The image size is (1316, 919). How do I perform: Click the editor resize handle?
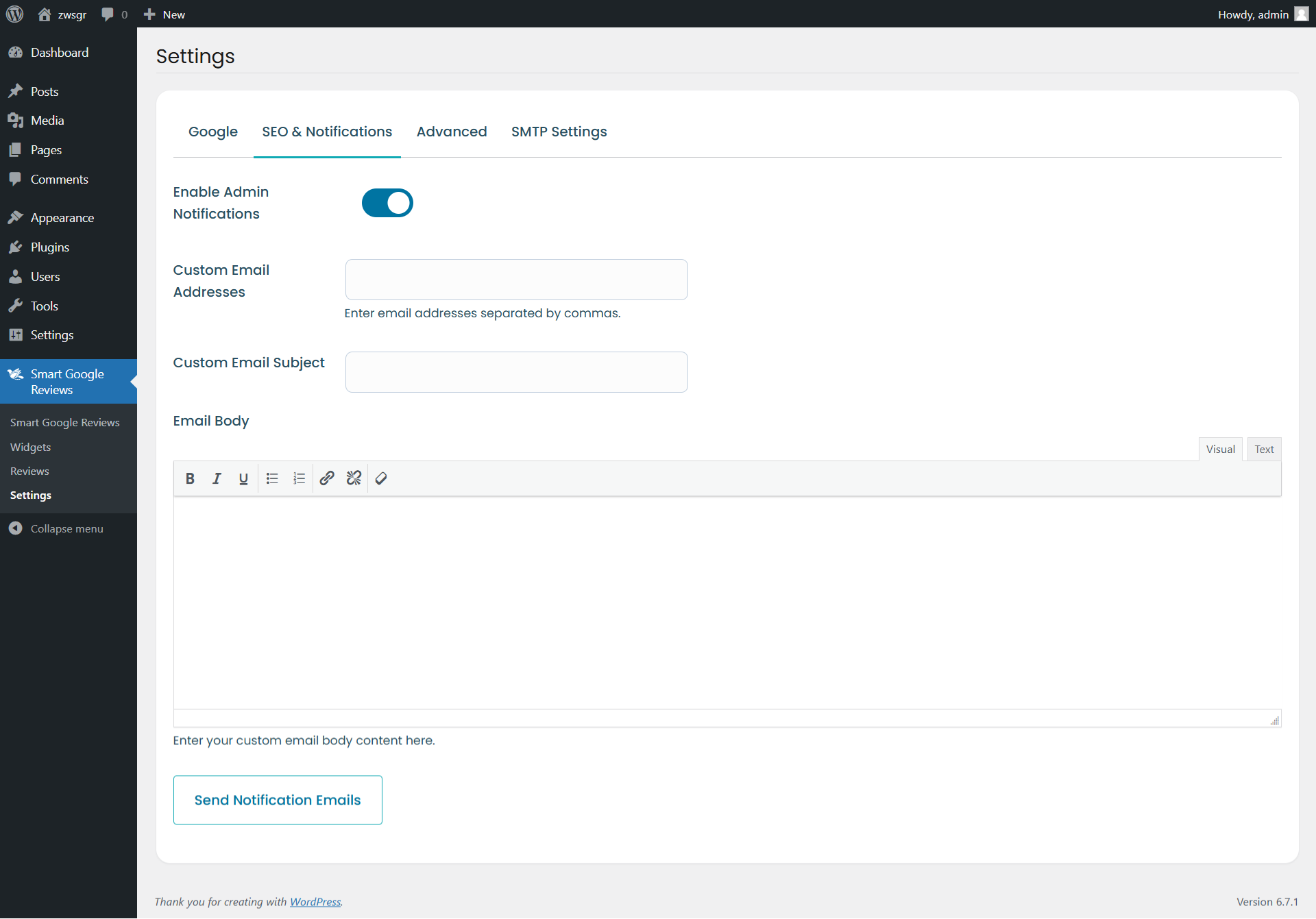pos(1274,720)
